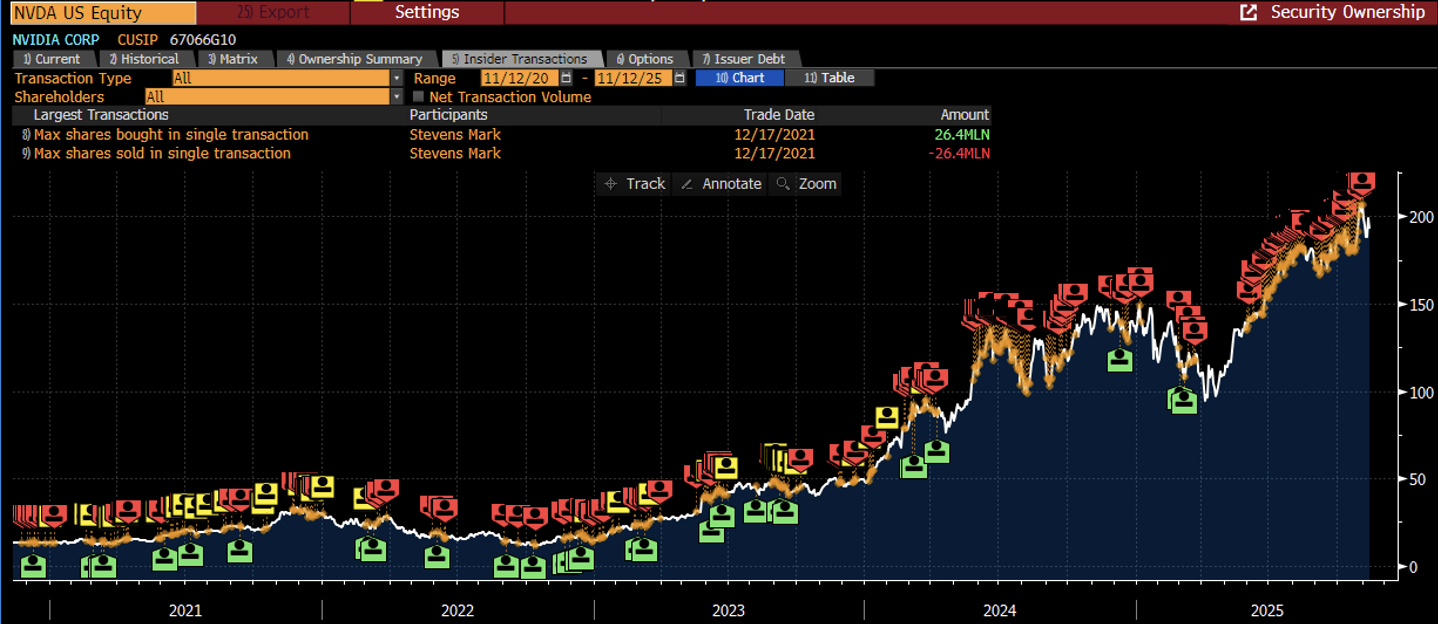Select the Chart view button

point(740,78)
